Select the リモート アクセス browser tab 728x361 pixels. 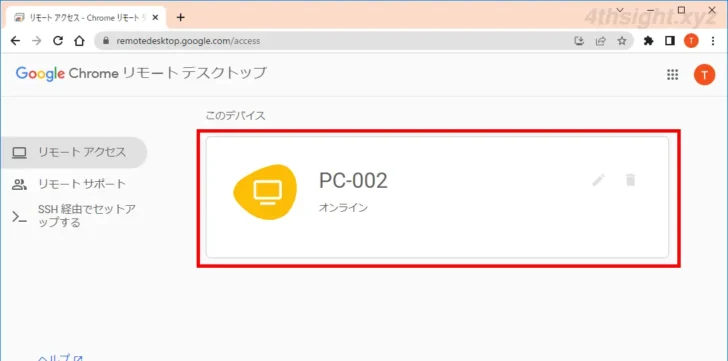click(86, 17)
